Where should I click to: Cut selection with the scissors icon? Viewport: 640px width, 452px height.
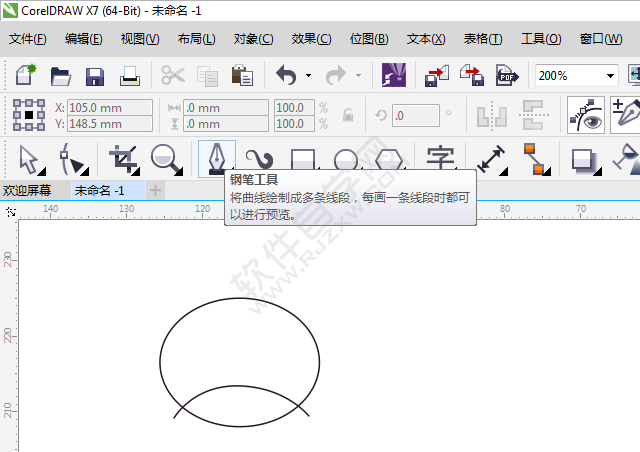pyautogui.click(x=173, y=75)
